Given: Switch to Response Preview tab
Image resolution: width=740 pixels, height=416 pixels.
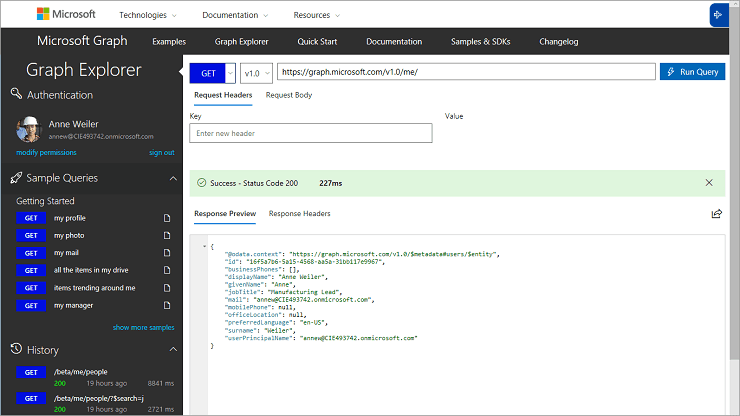Looking at the screenshot, I should [225, 213].
